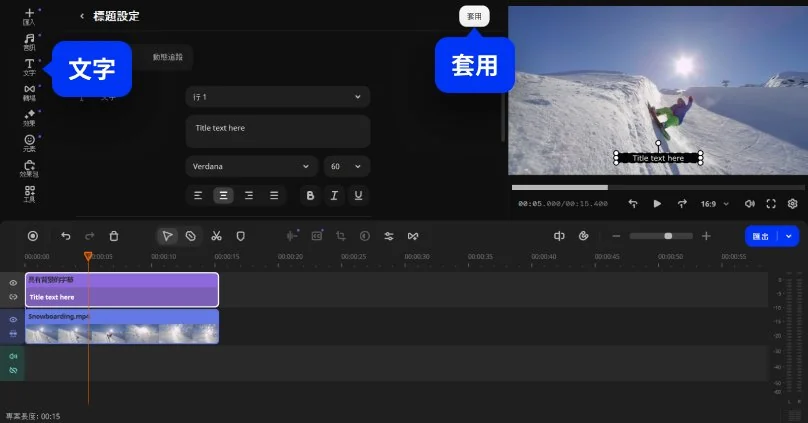Switch to the 動態追蹤 tab
This screenshot has width=808, height=423.
click(x=169, y=57)
